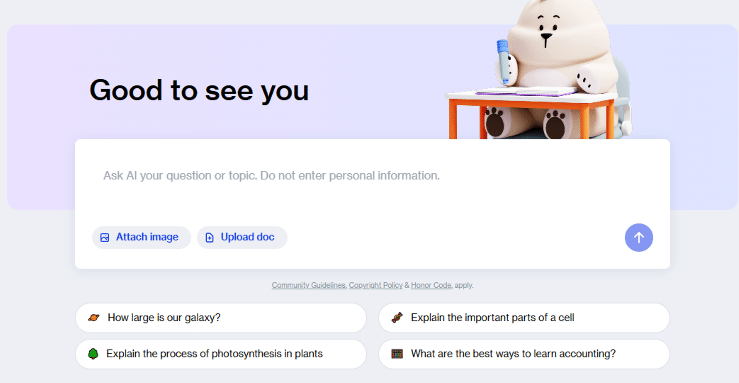Click the document icon in Upload doc
This screenshot has height=383, width=739.
pos(210,237)
